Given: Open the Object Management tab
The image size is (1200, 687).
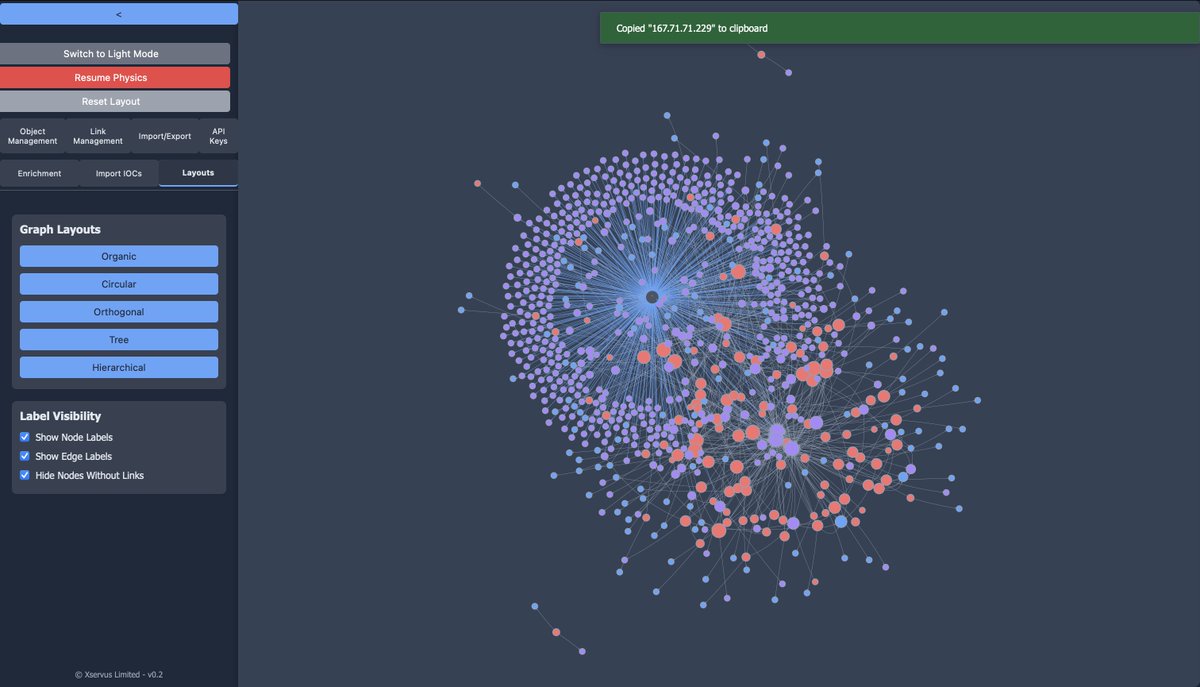Looking at the screenshot, I should (x=33, y=136).
